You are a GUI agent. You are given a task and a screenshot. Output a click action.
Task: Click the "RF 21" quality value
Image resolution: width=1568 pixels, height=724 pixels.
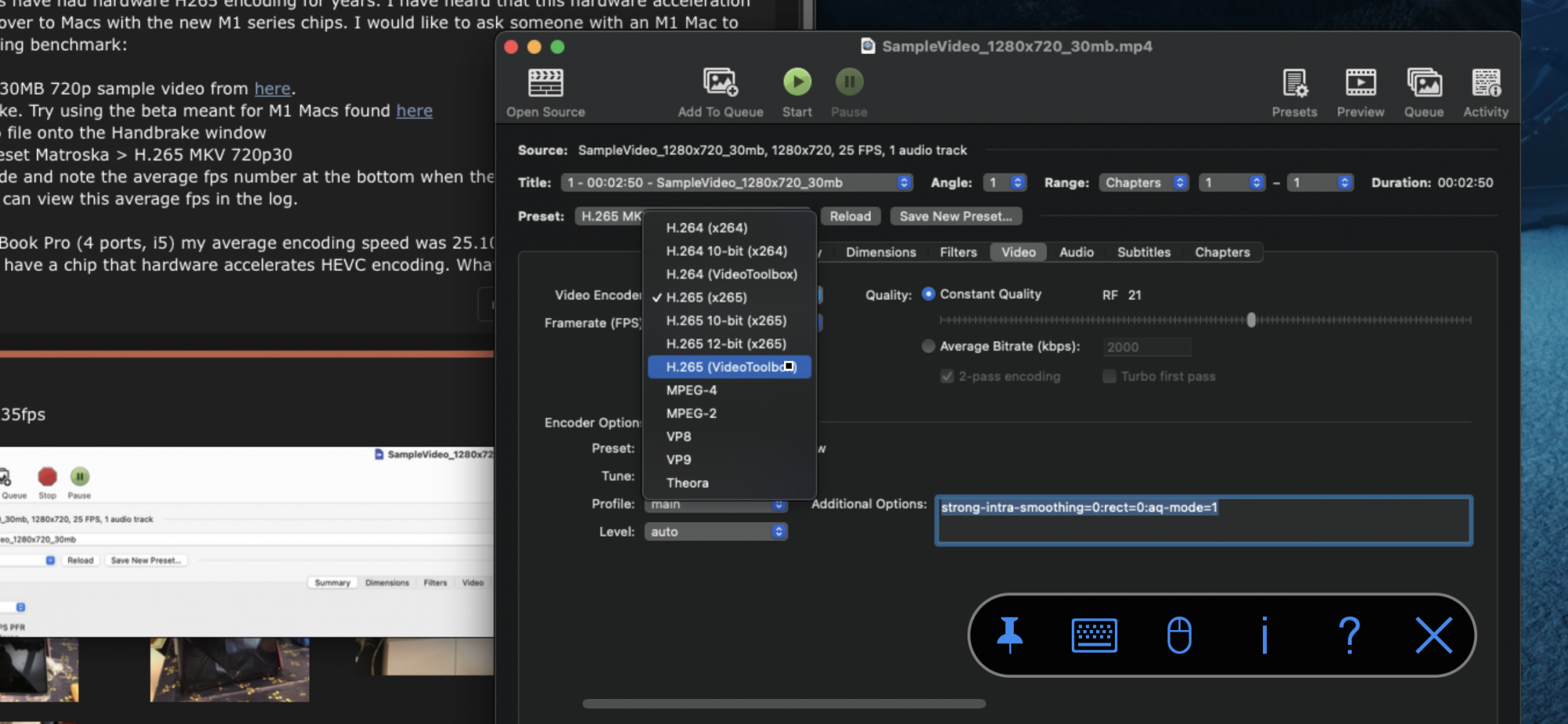coord(1122,295)
